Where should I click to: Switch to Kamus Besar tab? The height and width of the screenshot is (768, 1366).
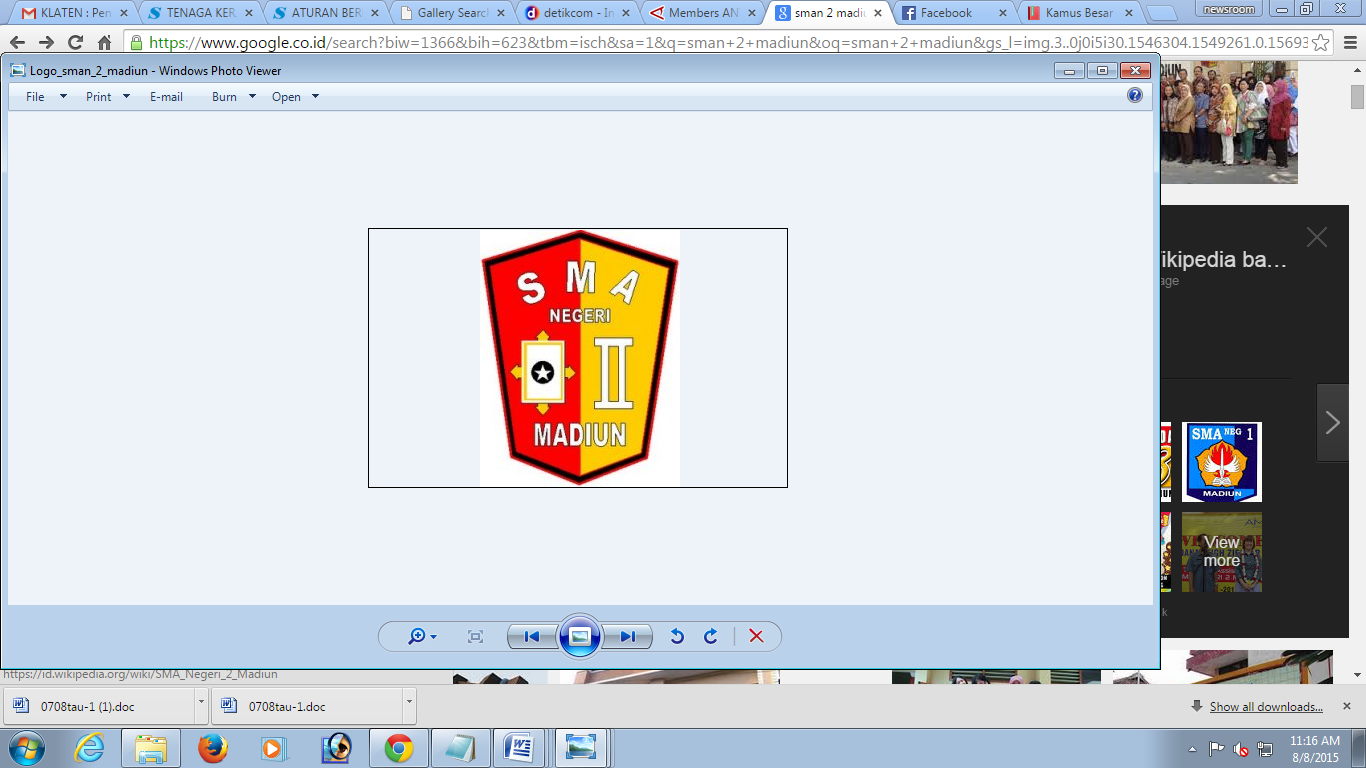point(1081,13)
